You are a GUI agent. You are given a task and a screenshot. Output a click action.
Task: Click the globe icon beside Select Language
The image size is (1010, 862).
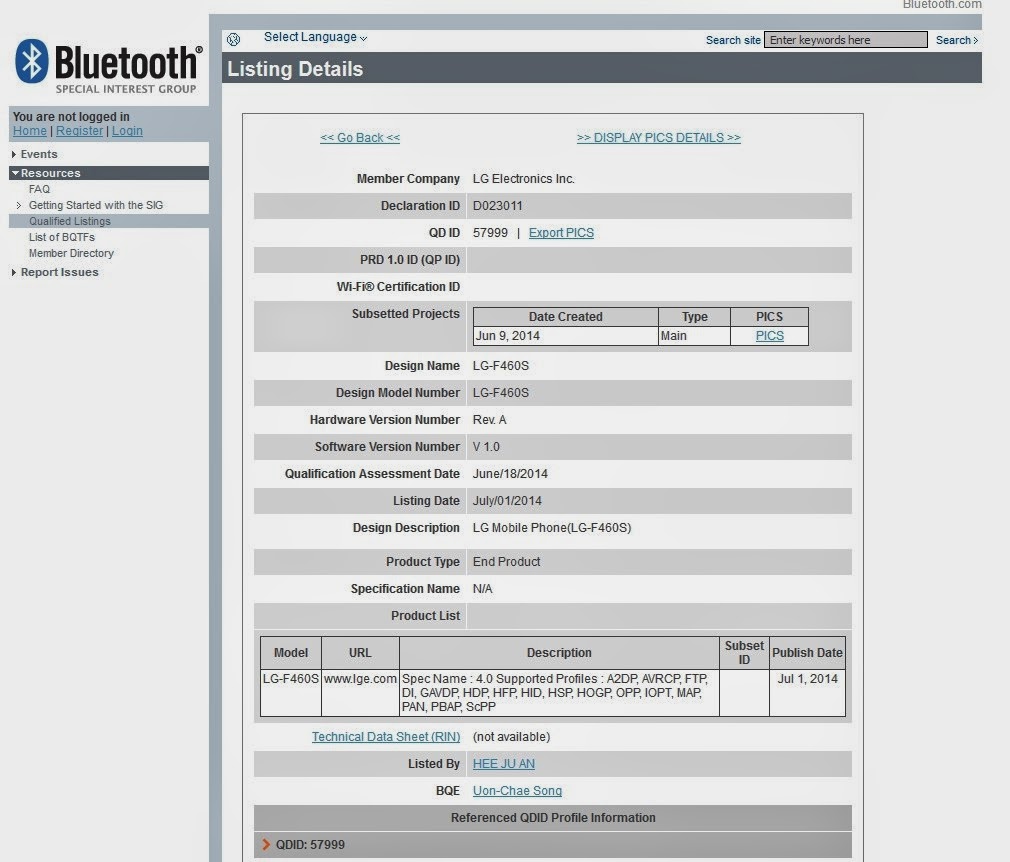click(x=233, y=39)
